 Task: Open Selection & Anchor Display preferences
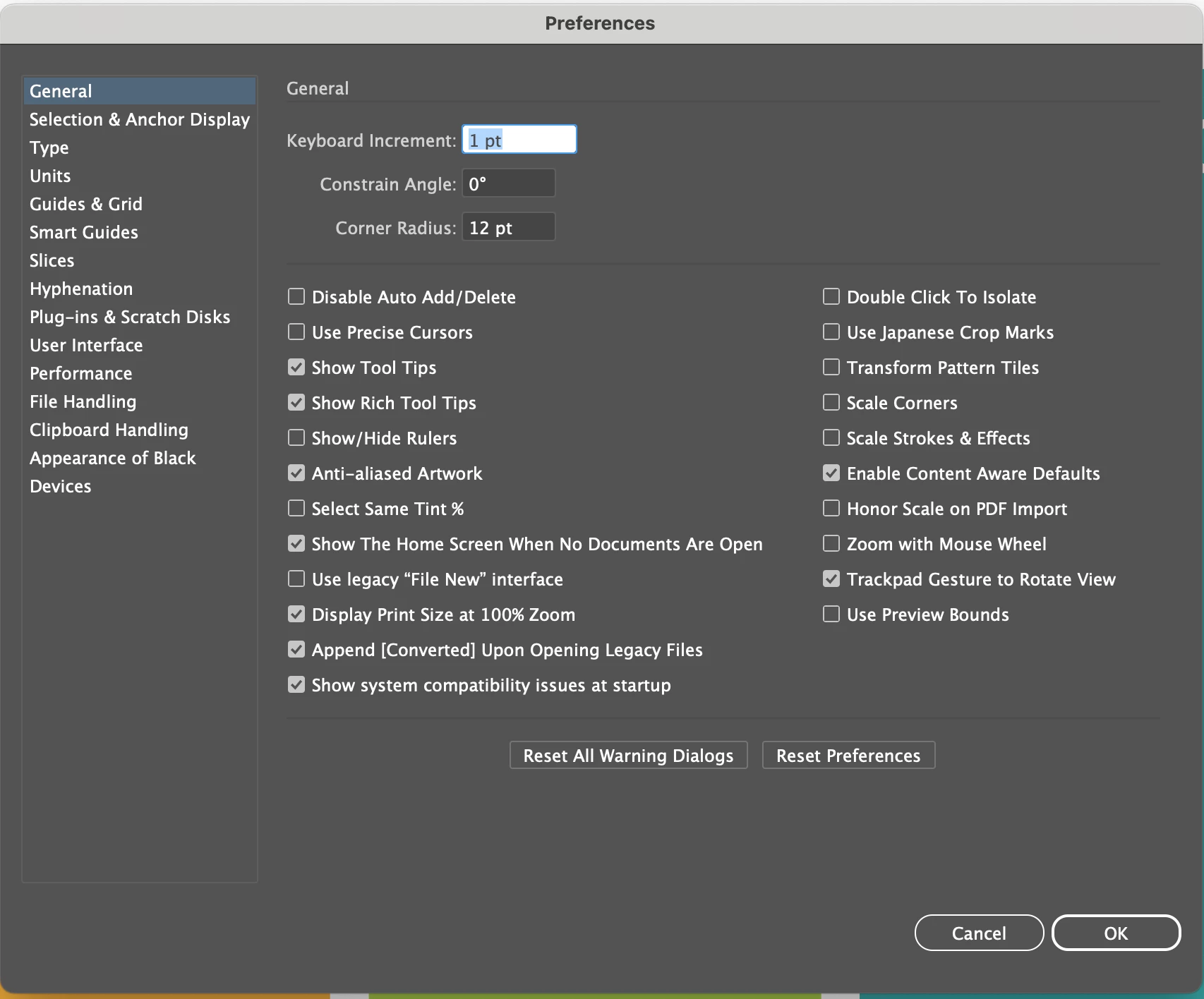click(x=140, y=119)
